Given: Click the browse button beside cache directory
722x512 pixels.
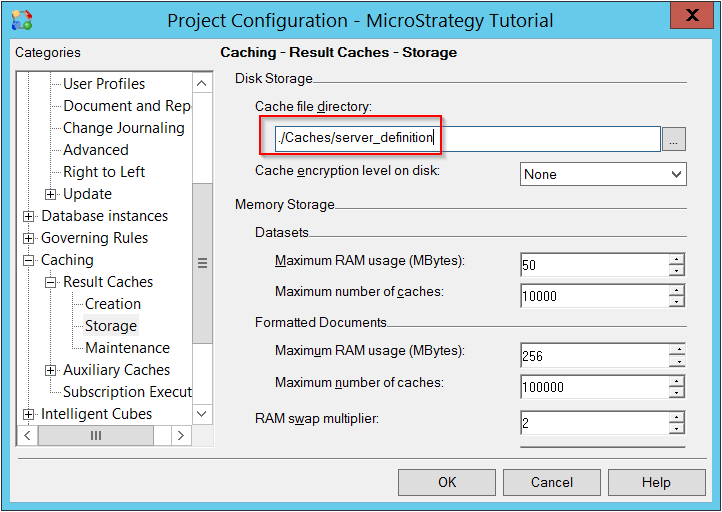Looking at the screenshot, I should [675, 140].
